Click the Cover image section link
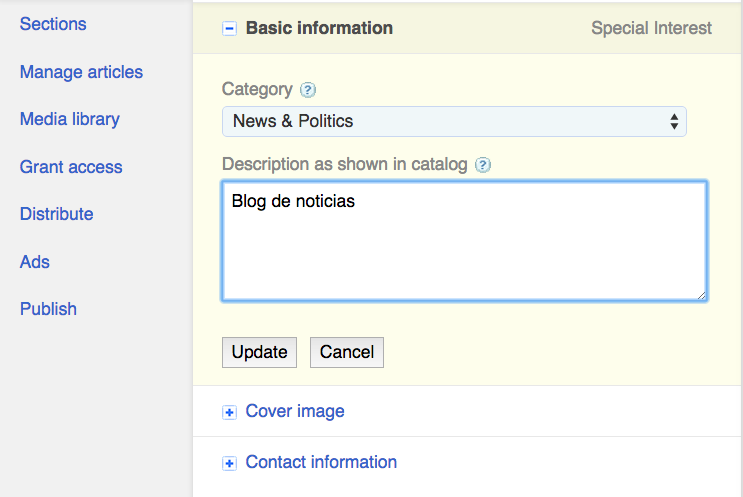743x497 pixels. pos(295,411)
